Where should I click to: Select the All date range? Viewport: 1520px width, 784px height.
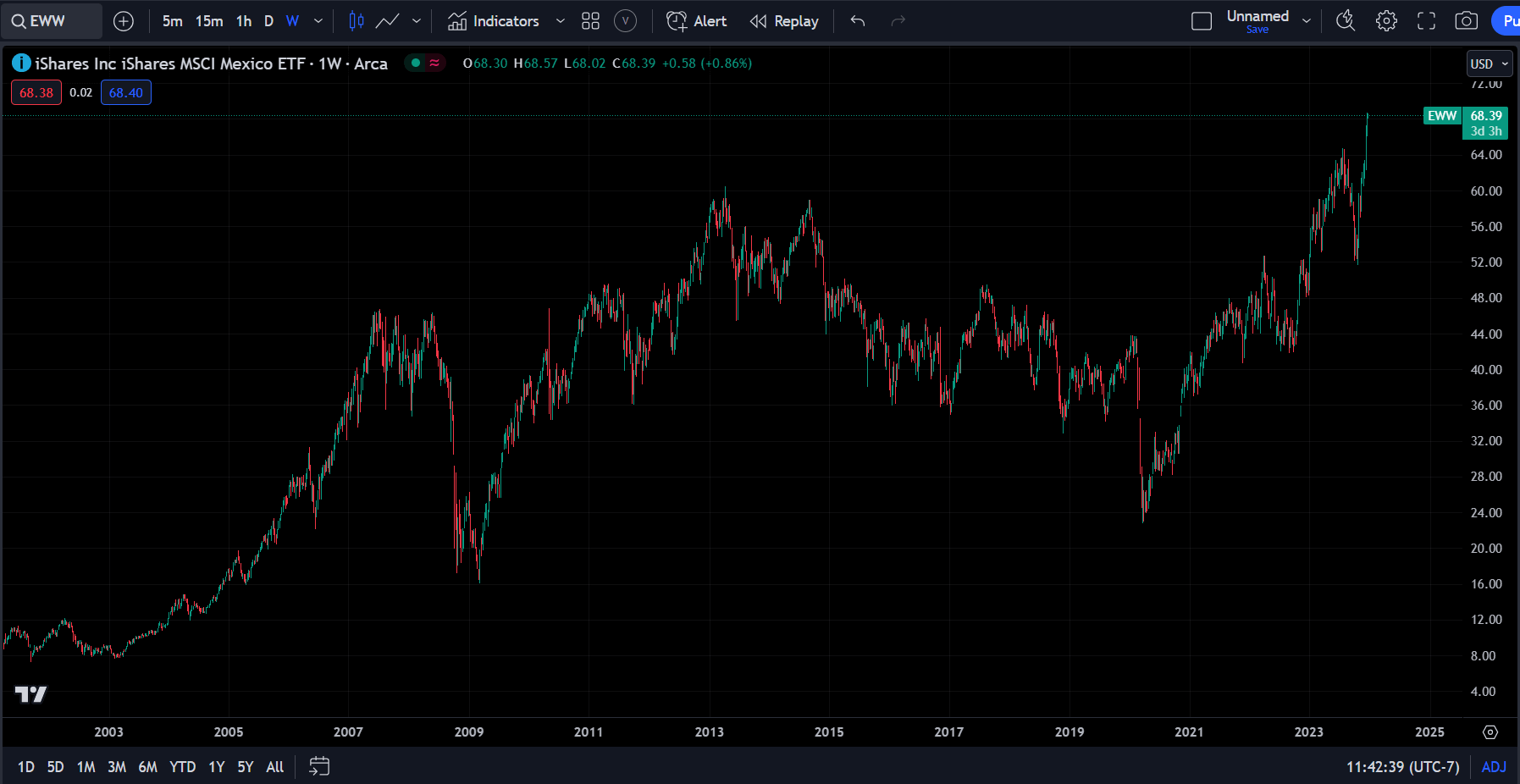(x=274, y=767)
